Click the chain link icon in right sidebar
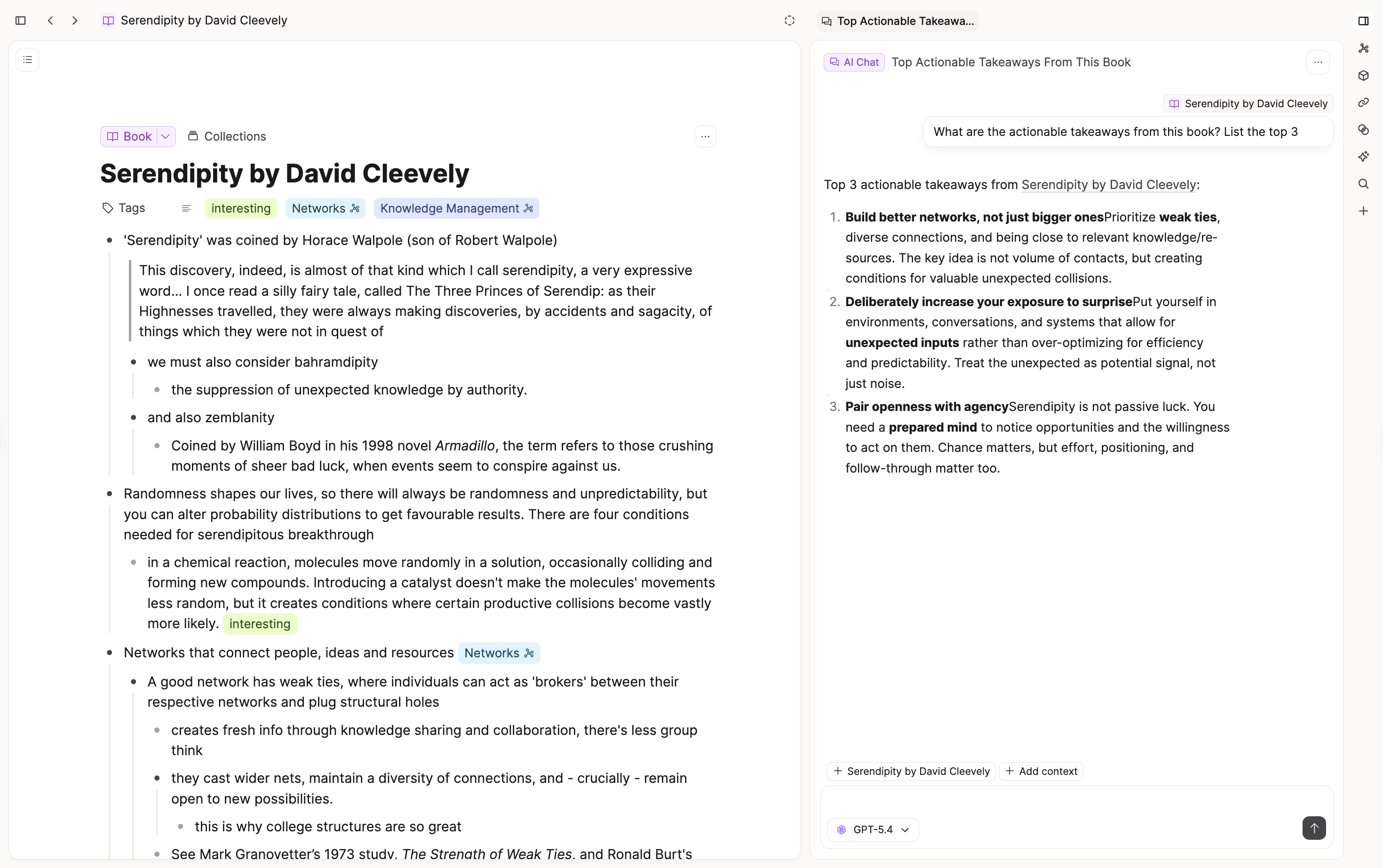The image size is (1383, 868). [1363, 102]
